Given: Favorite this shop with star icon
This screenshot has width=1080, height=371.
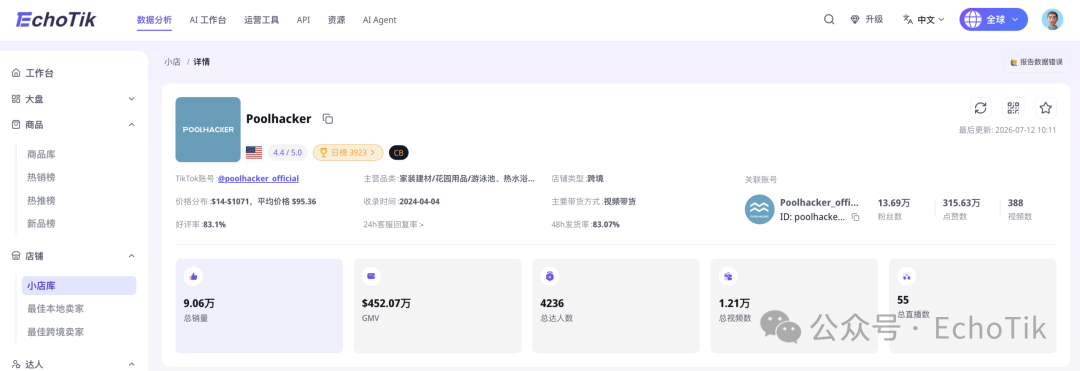Looking at the screenshot, I should [x=1046, y=108].
